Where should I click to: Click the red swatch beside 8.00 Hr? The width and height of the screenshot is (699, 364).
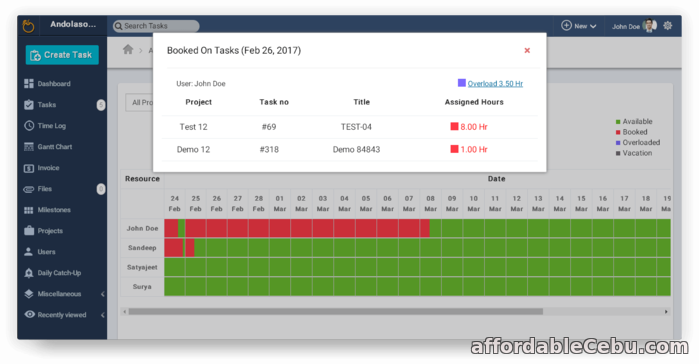(x=454, y=126)
